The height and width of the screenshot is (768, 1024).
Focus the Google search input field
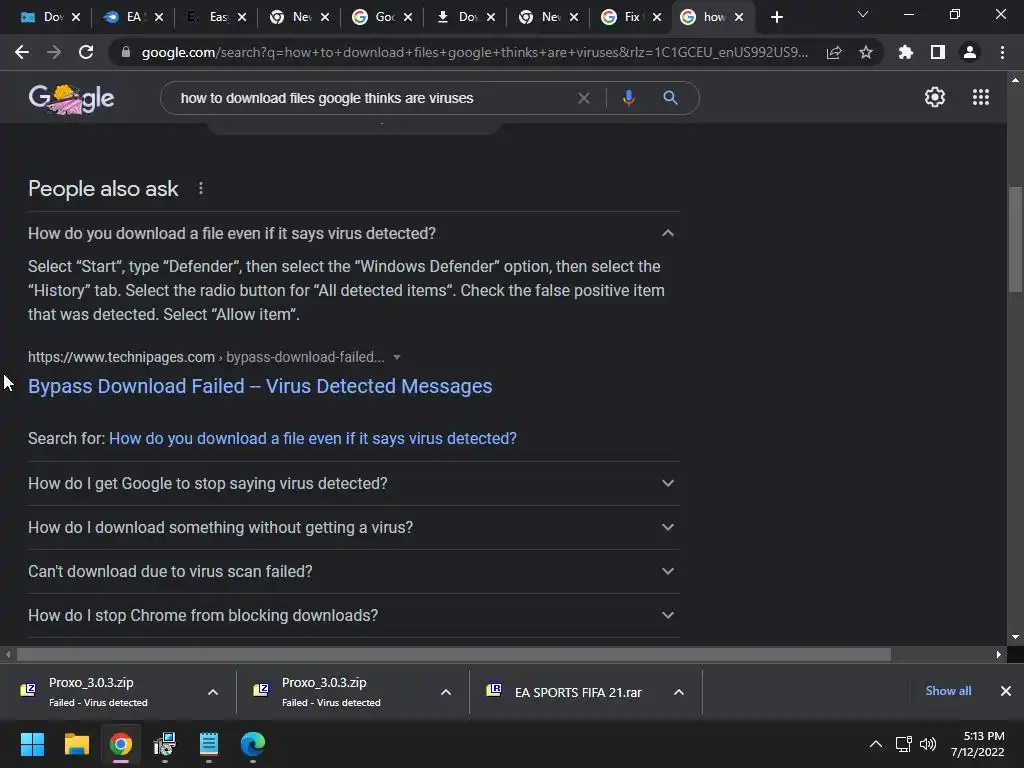pyautogui.click(x=372, y=98)
